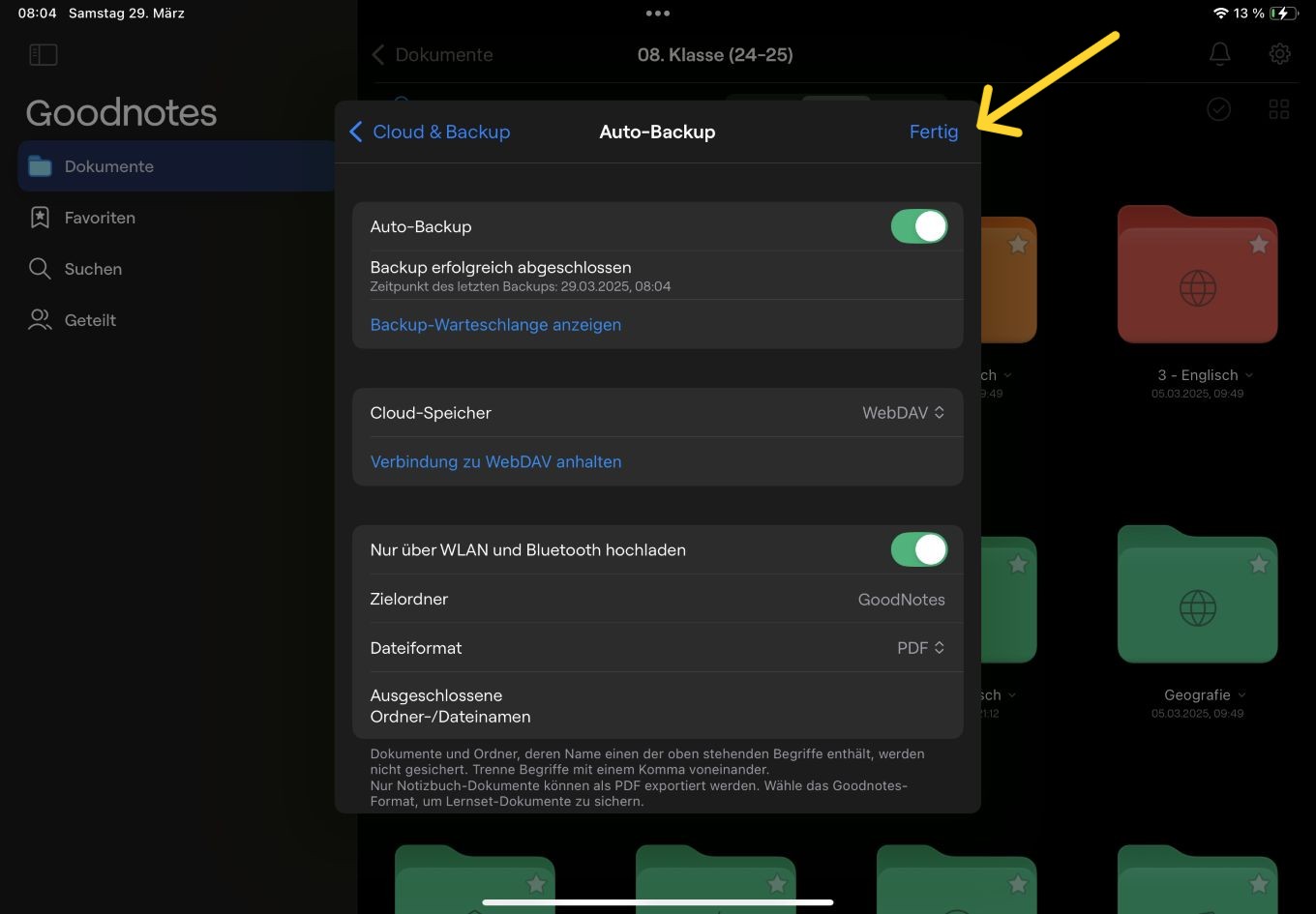Tap the three-dot multitasking menu
1316x914 pixels.
pyautogui.click(x=657, y=14)
